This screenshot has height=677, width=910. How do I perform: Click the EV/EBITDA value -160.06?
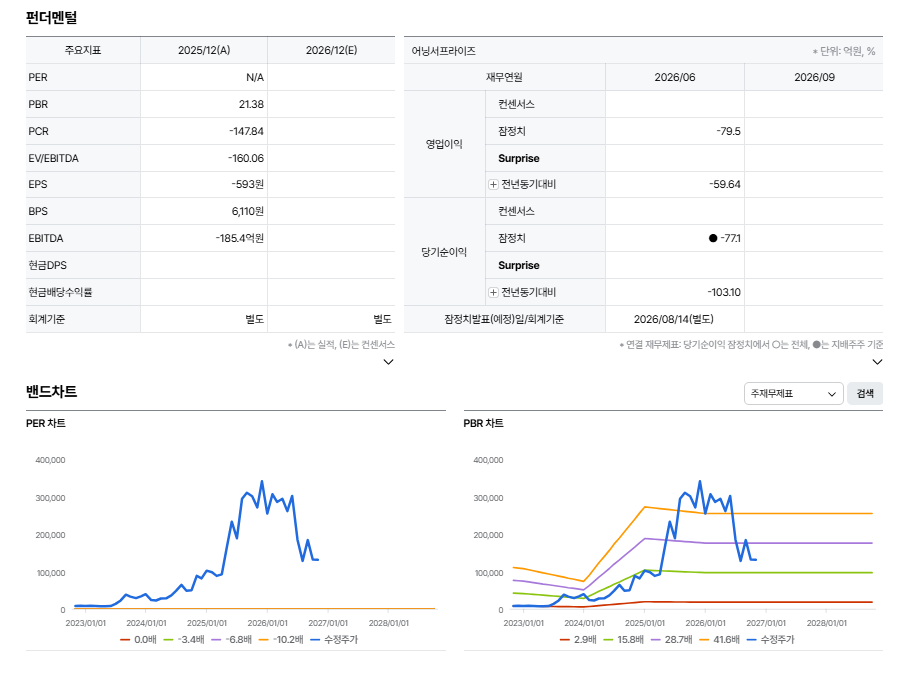click(245, 158)
